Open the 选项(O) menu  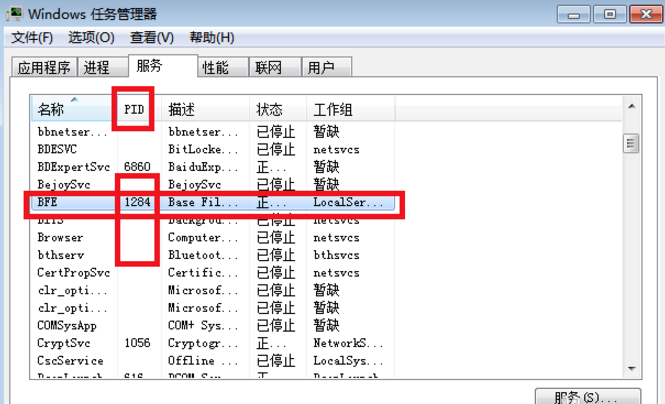coord(91,37)
